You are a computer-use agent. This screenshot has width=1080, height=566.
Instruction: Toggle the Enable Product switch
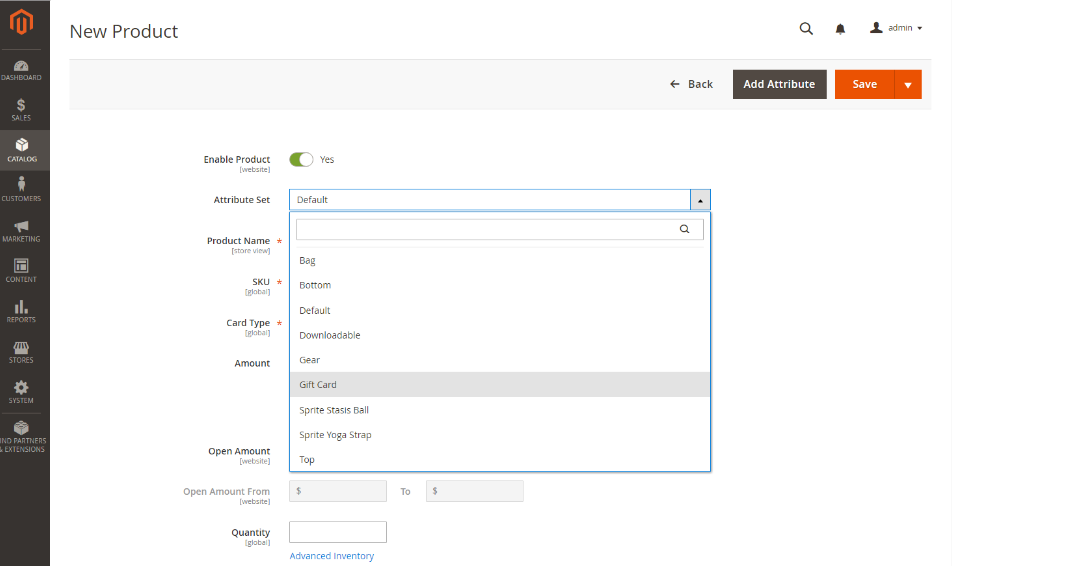[301, 159]
